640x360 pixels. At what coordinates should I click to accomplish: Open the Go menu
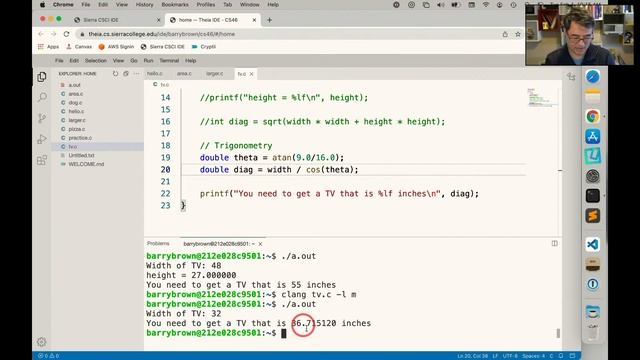(x=134, y=60)
